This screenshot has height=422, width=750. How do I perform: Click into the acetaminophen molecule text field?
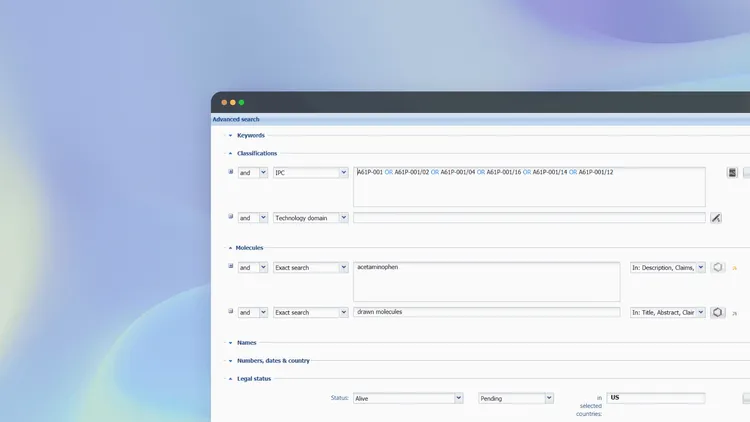(486, 281)
